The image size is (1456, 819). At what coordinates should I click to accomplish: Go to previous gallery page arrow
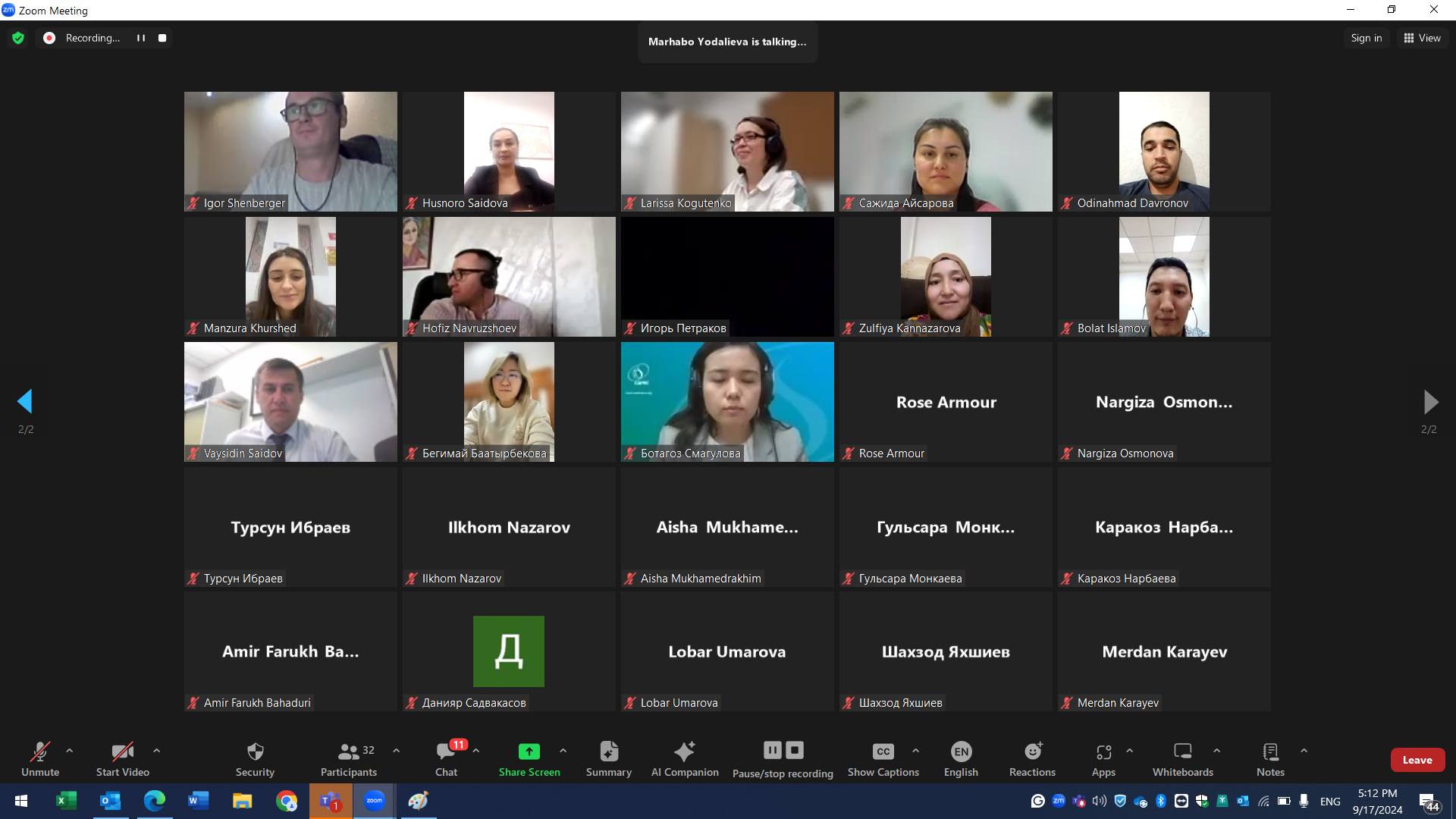(25, 402)
